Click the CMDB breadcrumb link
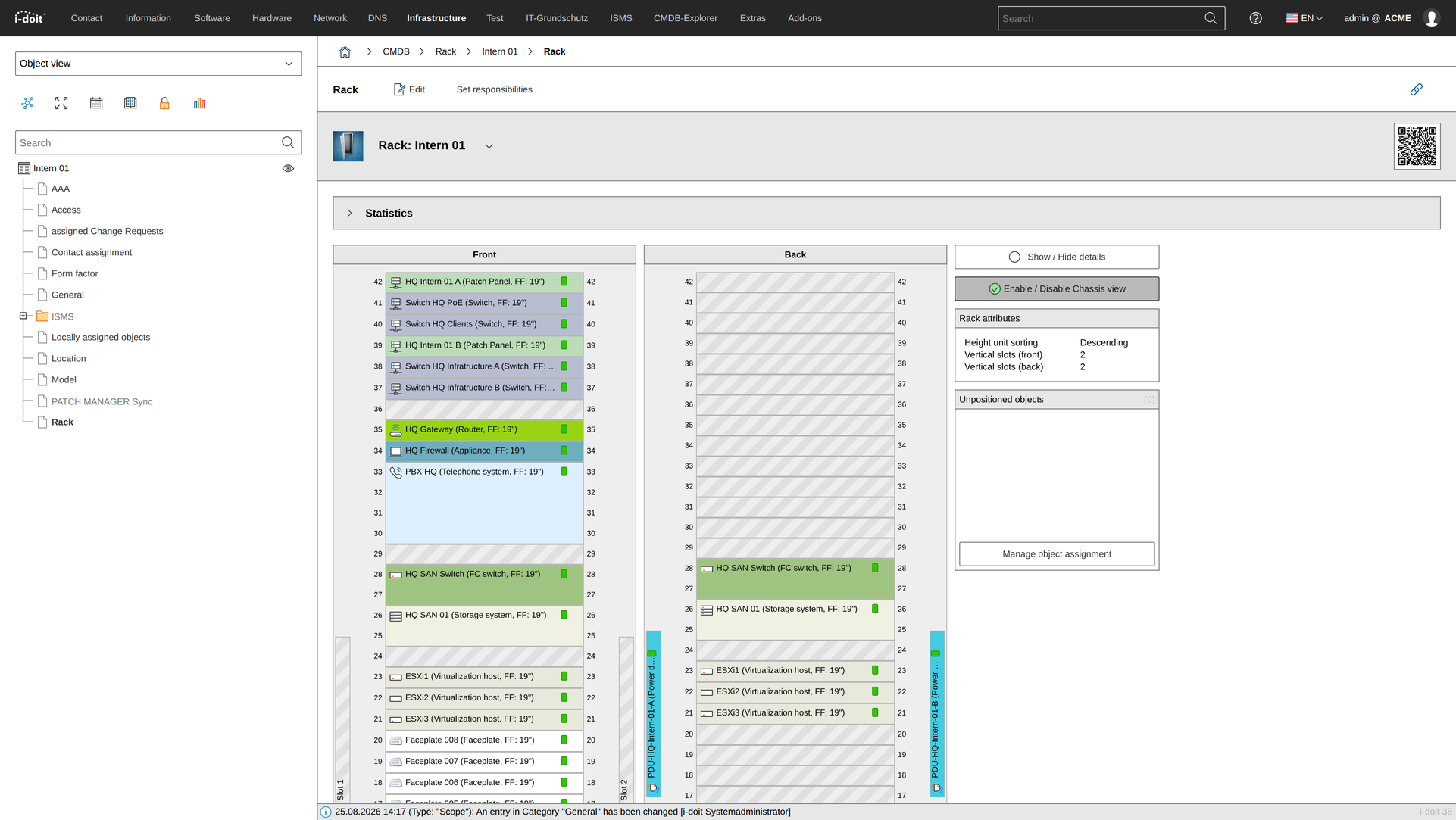The image size is (1456, 820). (395, 51)
